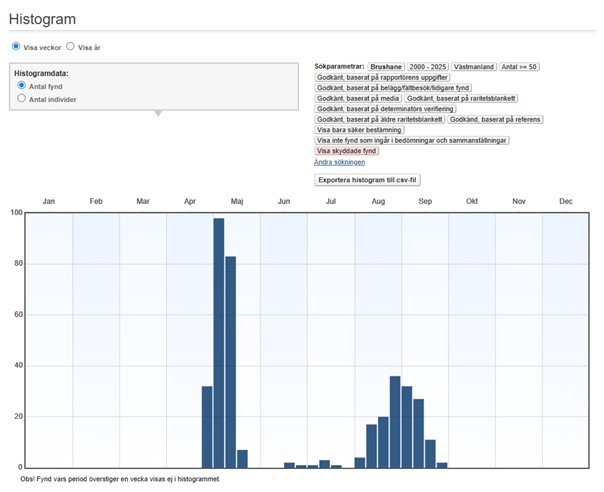Click the 'Antal >= 50' filter tag
The width and height of the screenshot is (604, 492).
click(519, 66)
